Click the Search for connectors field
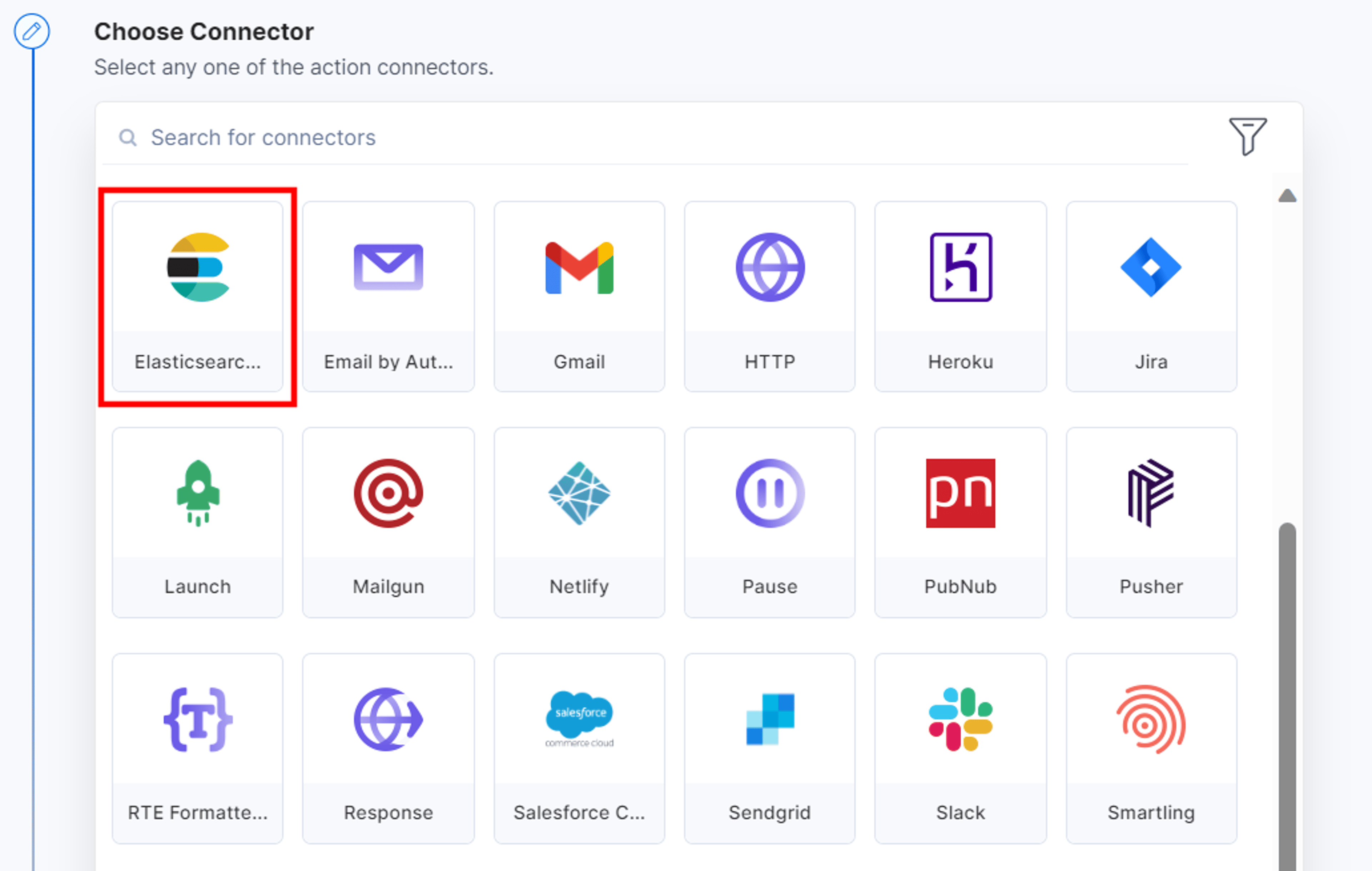Viewport: 1372px width, 871px height. [x=645, y=137]
